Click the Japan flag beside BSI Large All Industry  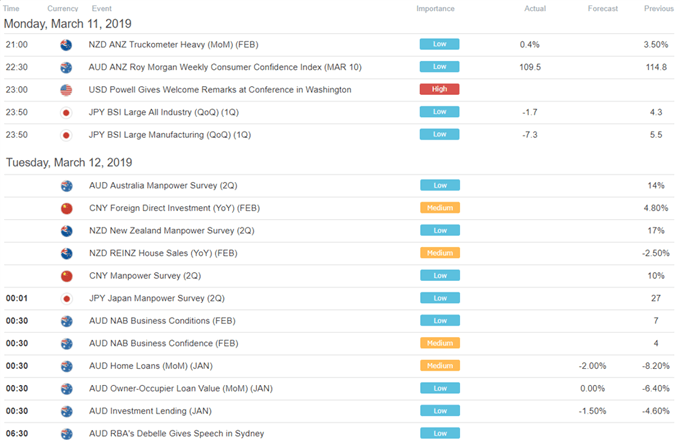tap(66, 112)
